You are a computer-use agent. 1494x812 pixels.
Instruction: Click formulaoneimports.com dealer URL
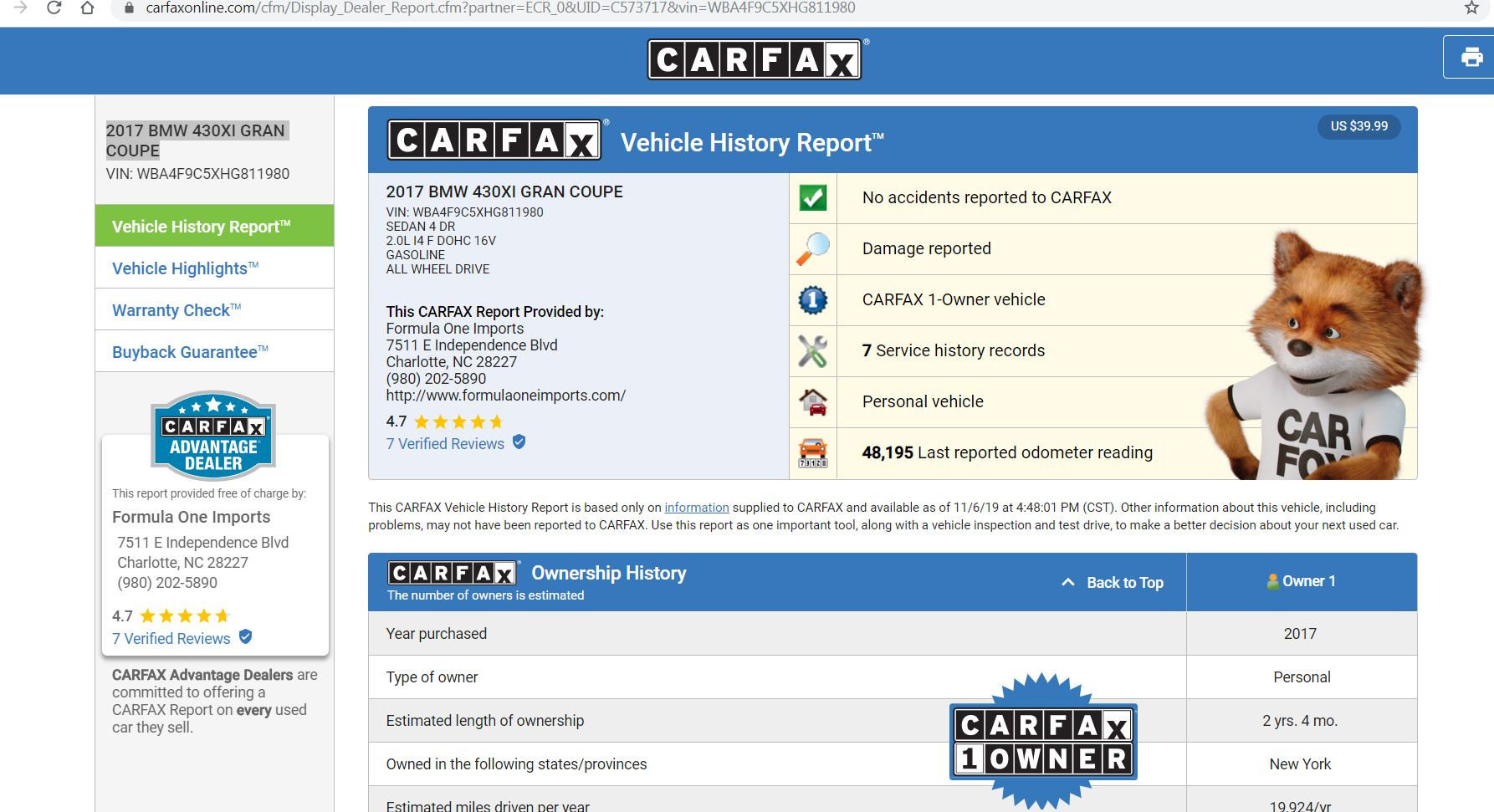(x=505, y=396)
